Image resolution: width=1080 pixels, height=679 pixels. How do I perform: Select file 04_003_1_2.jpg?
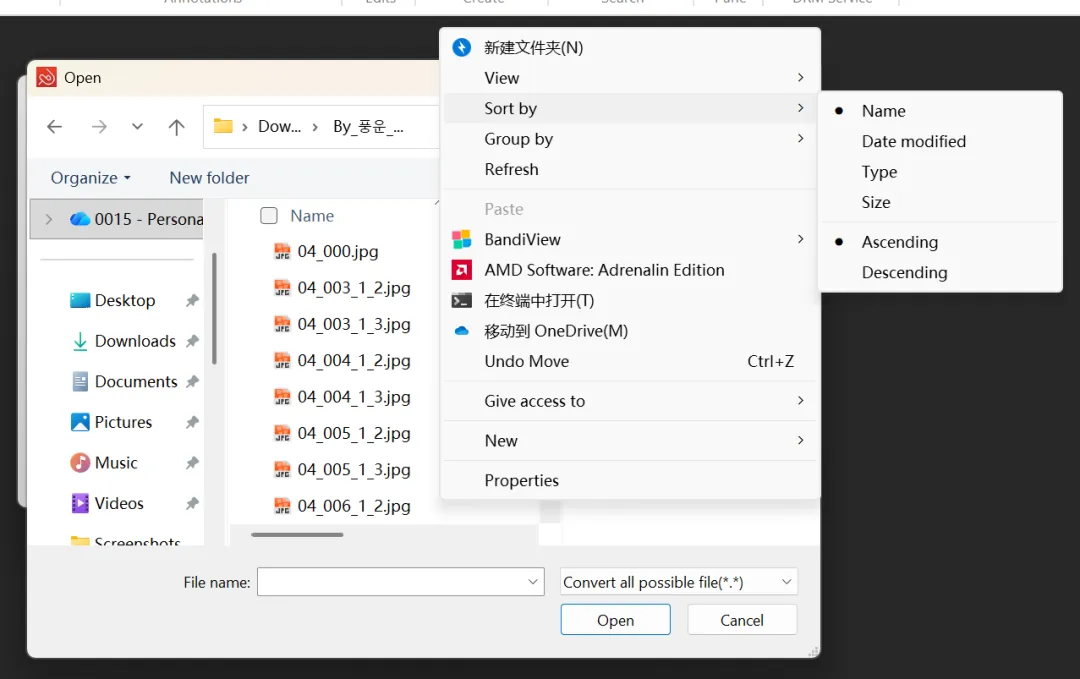point(342,288)
